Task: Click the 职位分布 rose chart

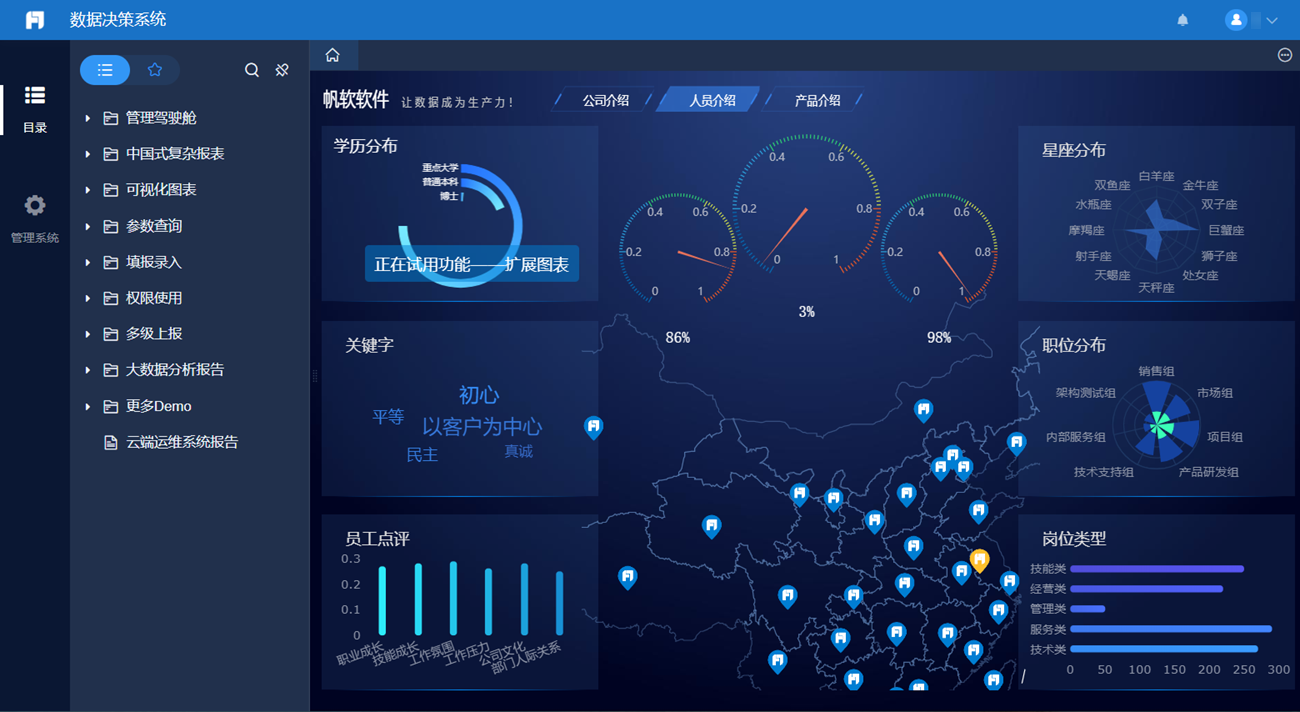Action: tap(1157, 425)
